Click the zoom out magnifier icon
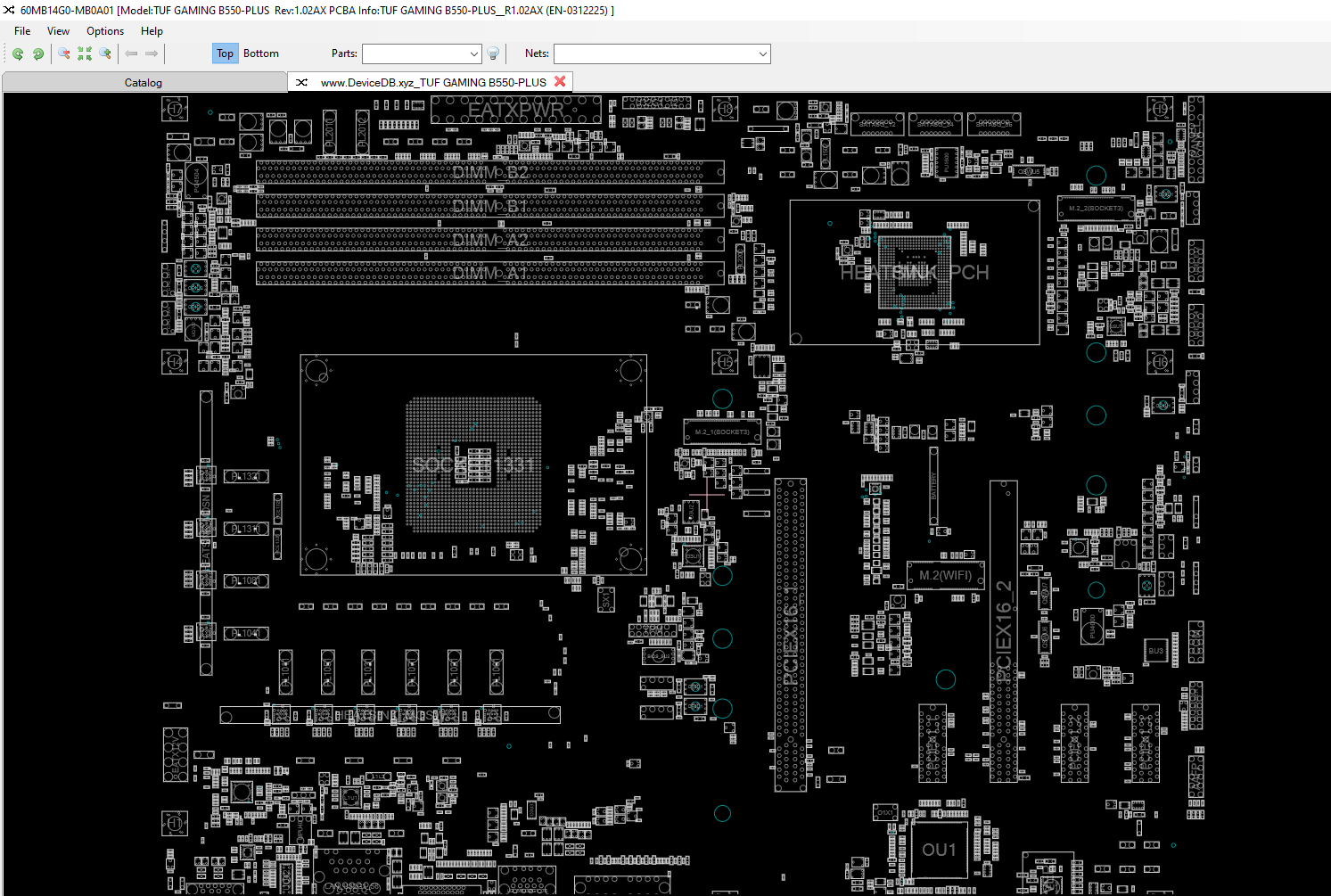1331x896 pixels. tap(64, 53)
